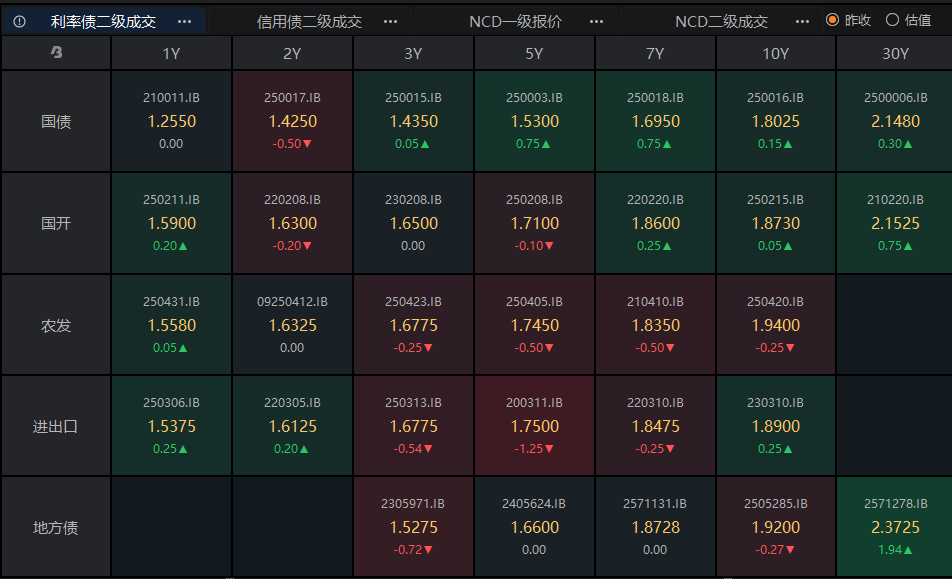Select the 昨收 radio button
The width and height of the screenshot is (952, 579).
click(833, 20)
